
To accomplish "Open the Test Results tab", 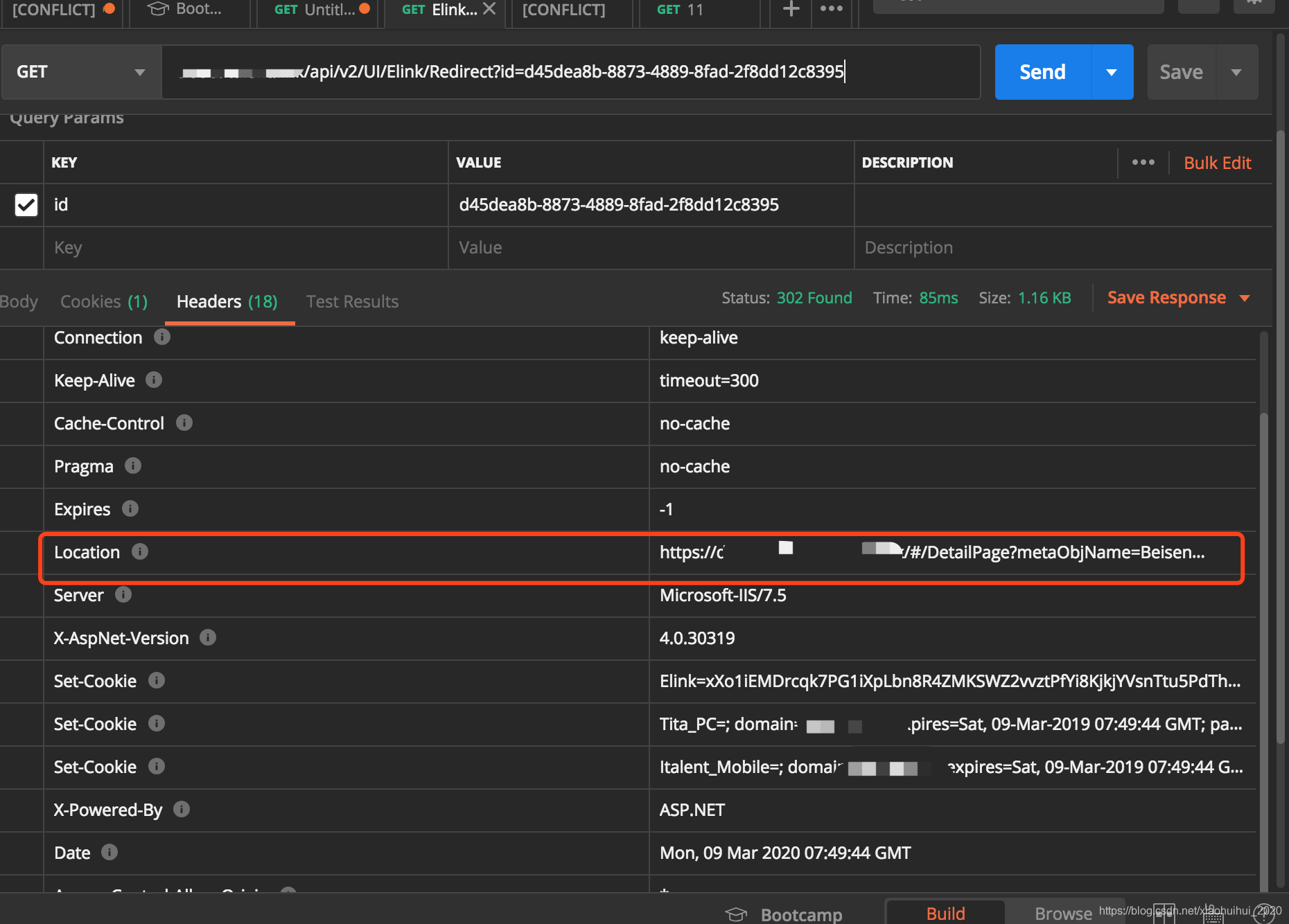I will coord(352,302).
